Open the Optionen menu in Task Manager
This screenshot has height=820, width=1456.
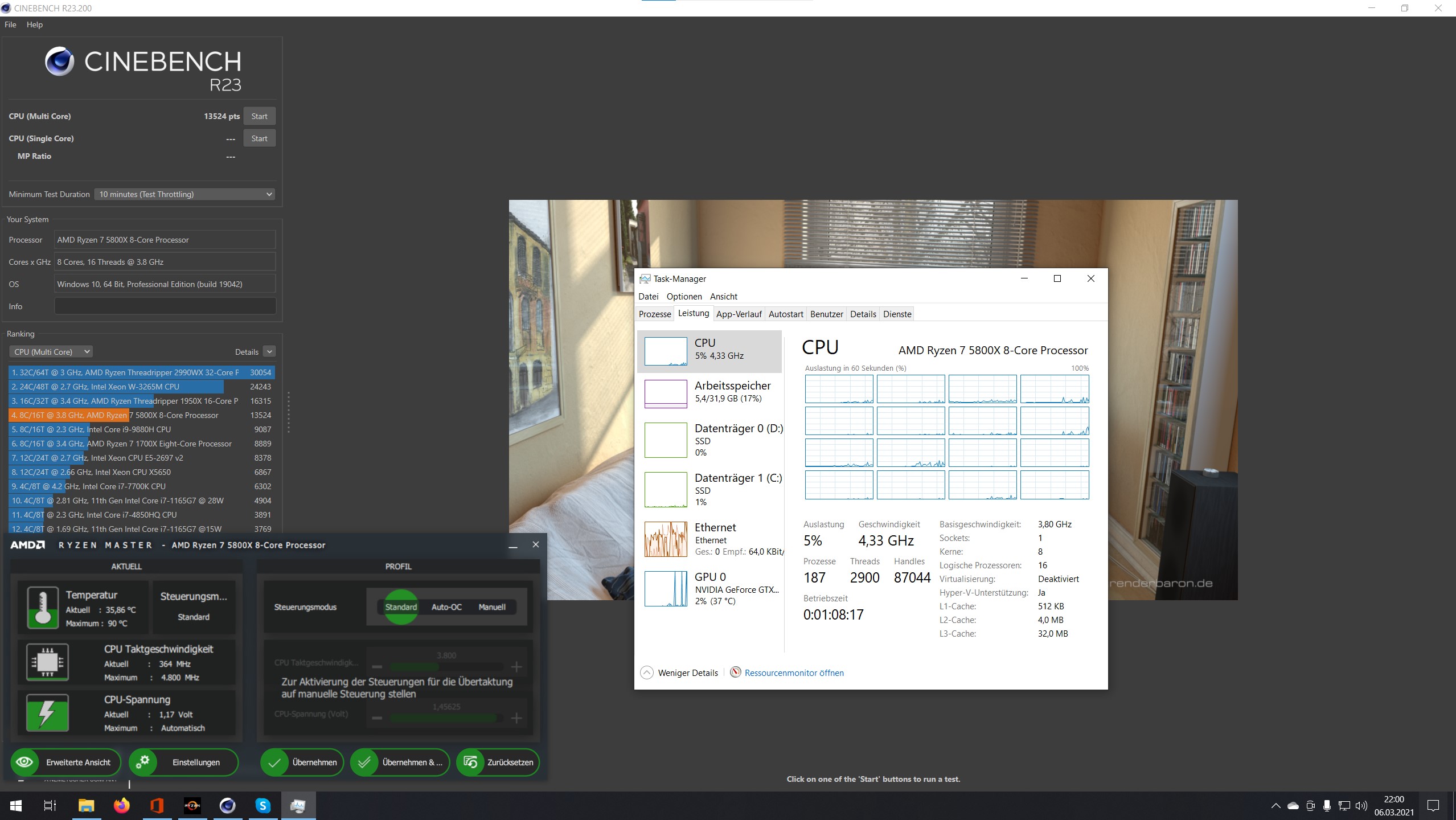click(x=684, y=297)
